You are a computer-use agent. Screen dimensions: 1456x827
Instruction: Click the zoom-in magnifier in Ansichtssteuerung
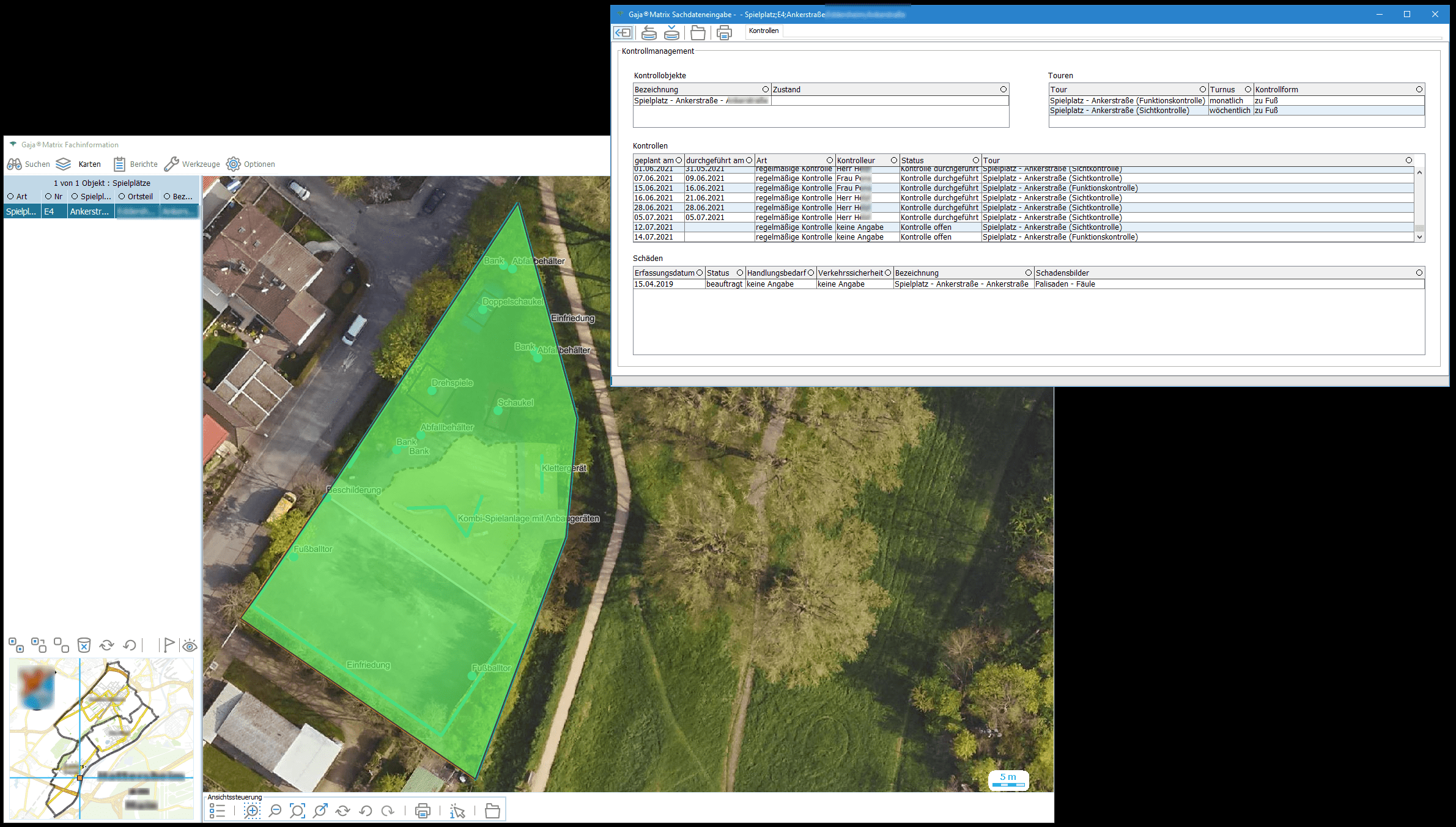coord(252,810)
